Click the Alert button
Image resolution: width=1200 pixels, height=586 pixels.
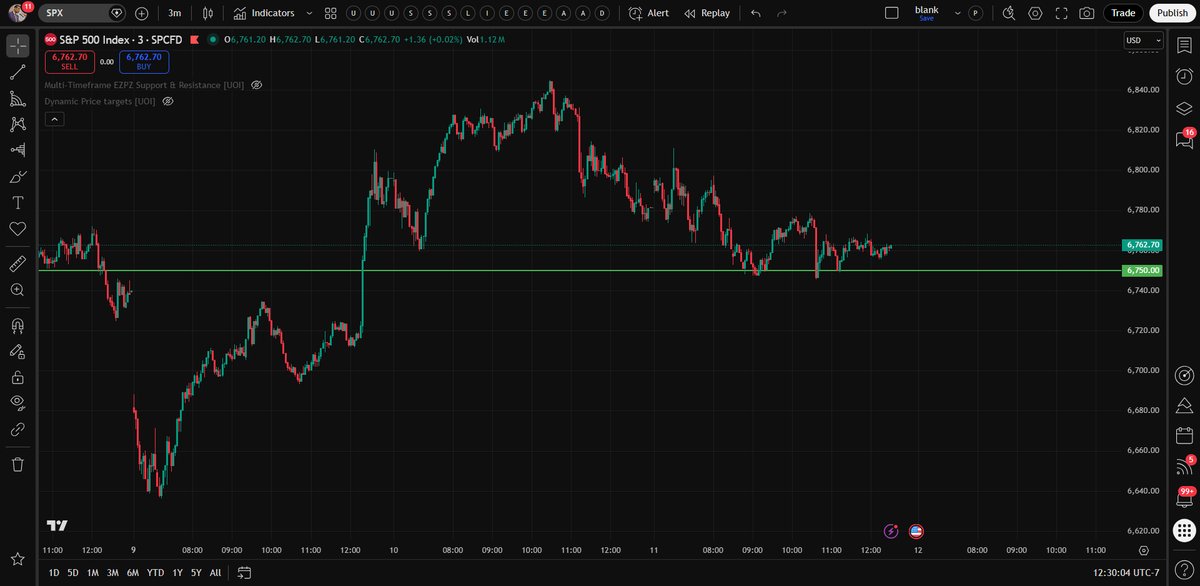click(x=649, y=13)
